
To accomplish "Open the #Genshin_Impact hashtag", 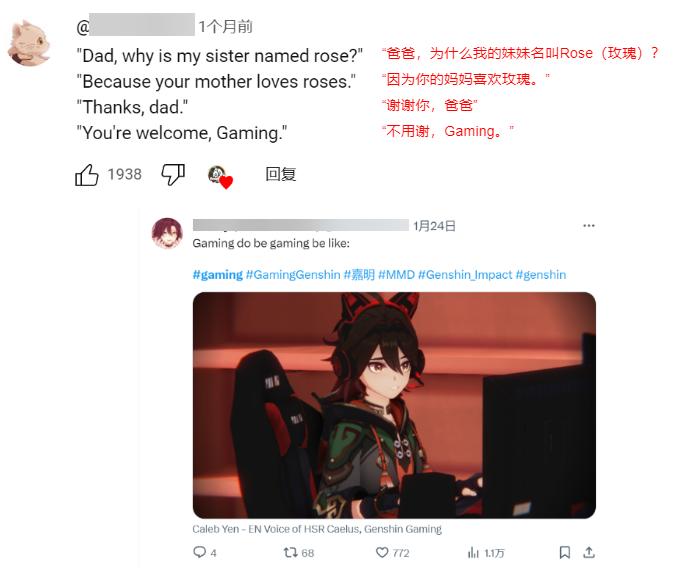I will [465, 275].
